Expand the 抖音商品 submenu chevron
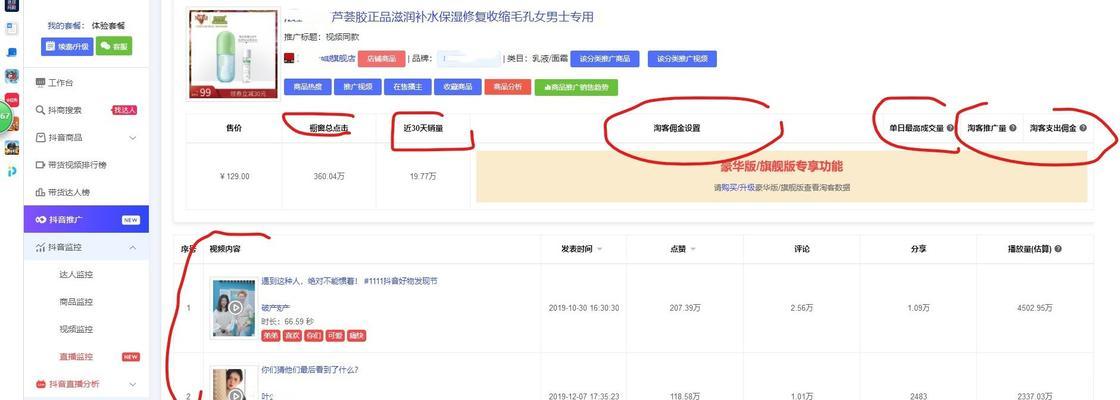 (x=133, y=138)
